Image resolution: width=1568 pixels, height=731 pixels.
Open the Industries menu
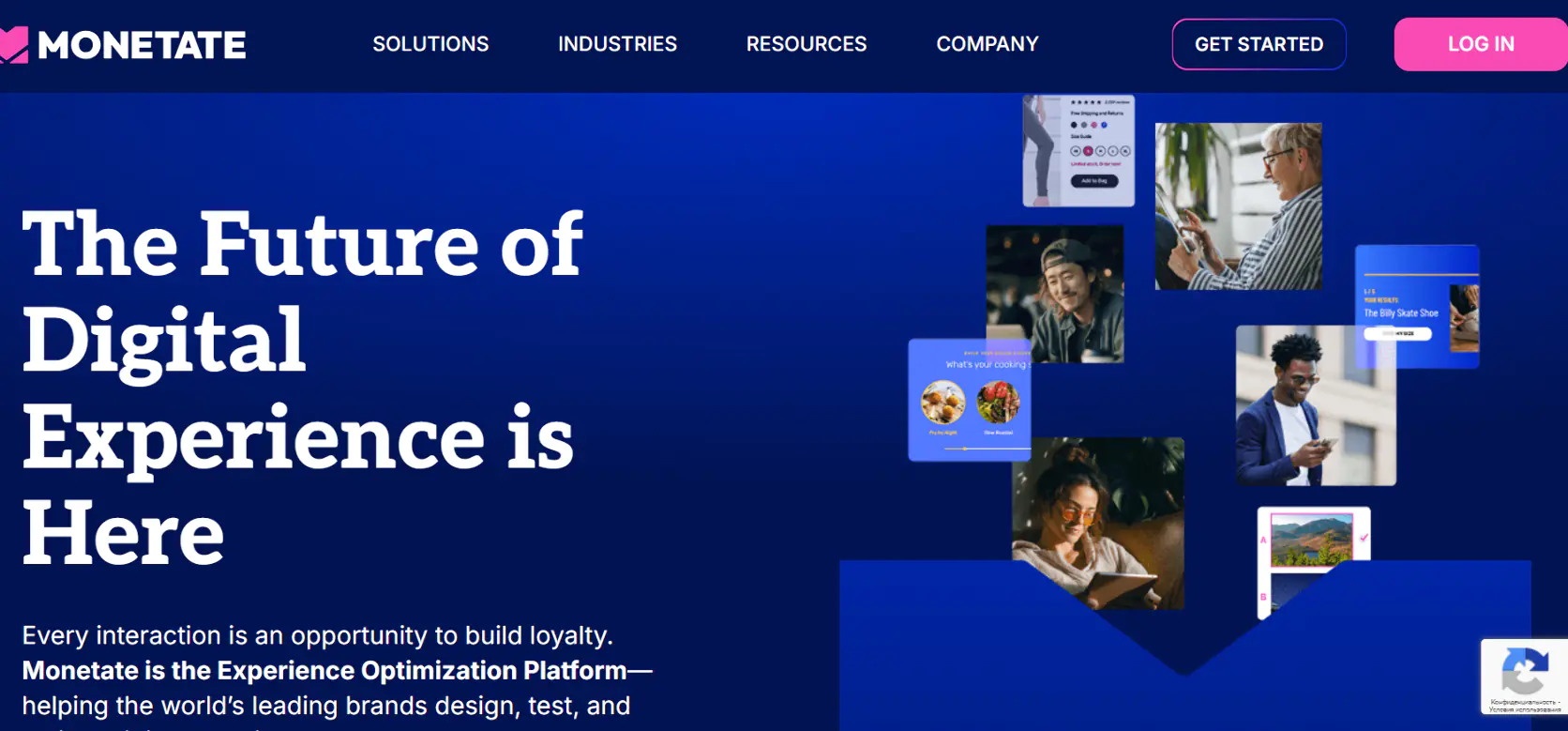[617, 44]
